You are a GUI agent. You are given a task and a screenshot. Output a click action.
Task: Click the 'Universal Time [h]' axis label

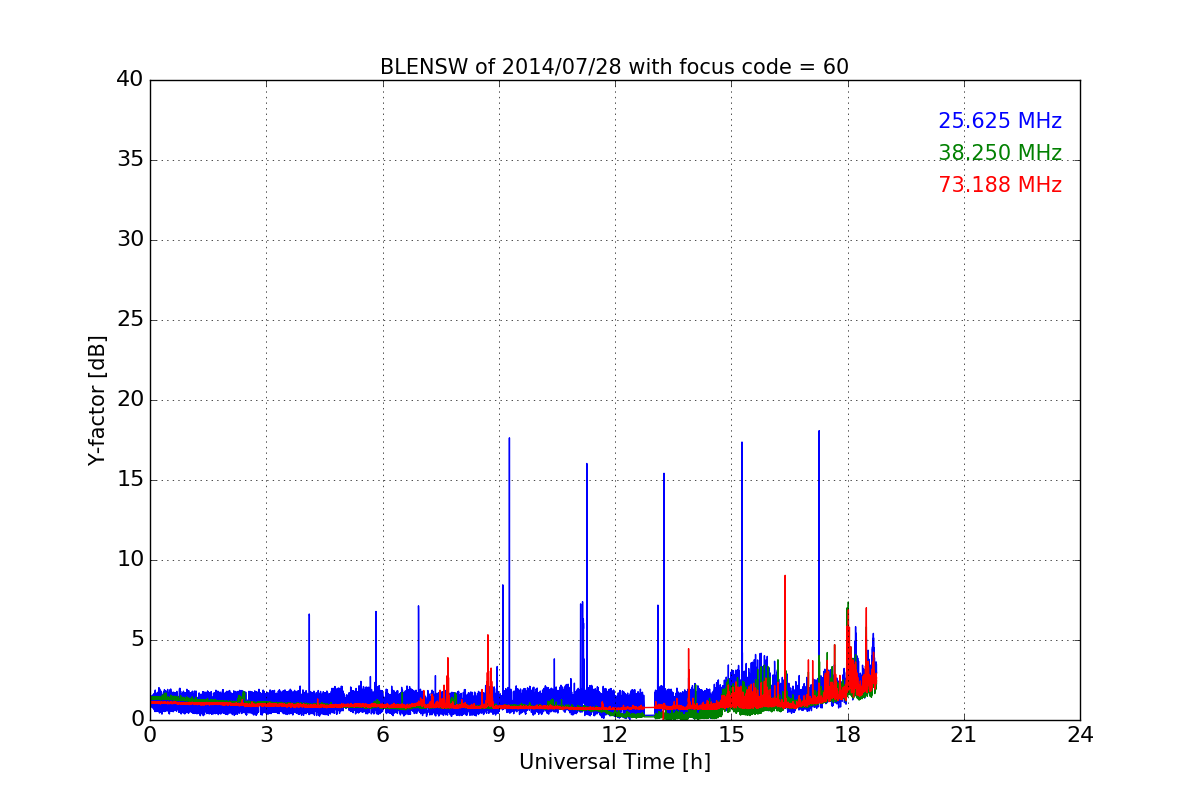[615, 762]
